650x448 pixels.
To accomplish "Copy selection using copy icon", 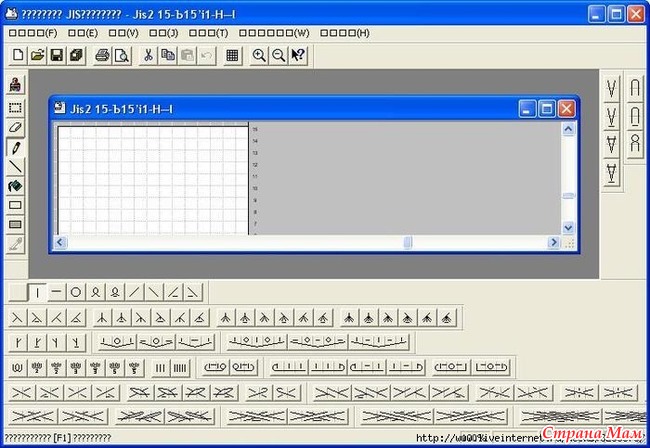I will tap(167, 55).
